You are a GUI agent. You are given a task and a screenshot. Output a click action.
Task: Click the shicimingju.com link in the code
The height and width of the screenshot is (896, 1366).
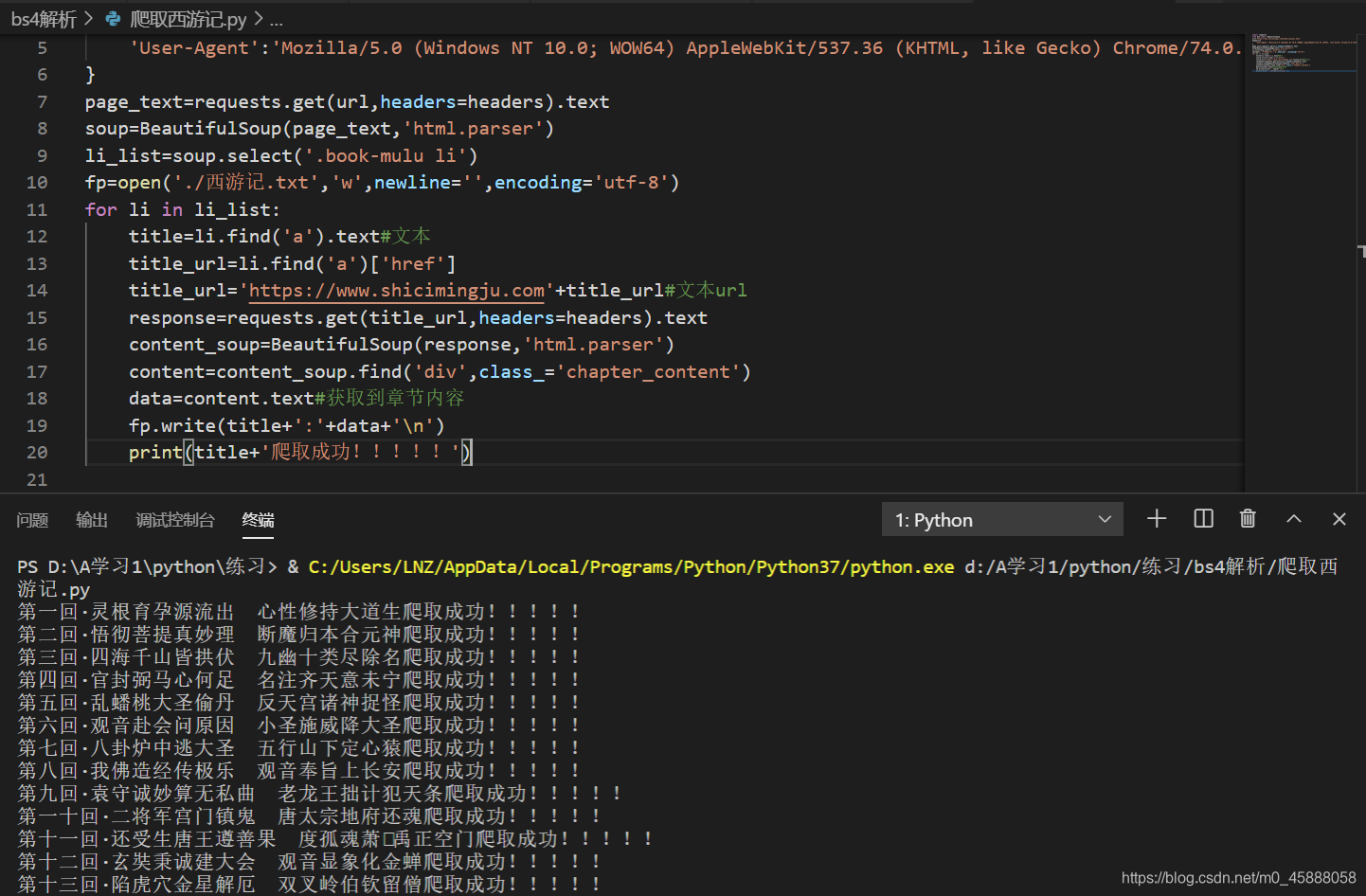[396, 290]
